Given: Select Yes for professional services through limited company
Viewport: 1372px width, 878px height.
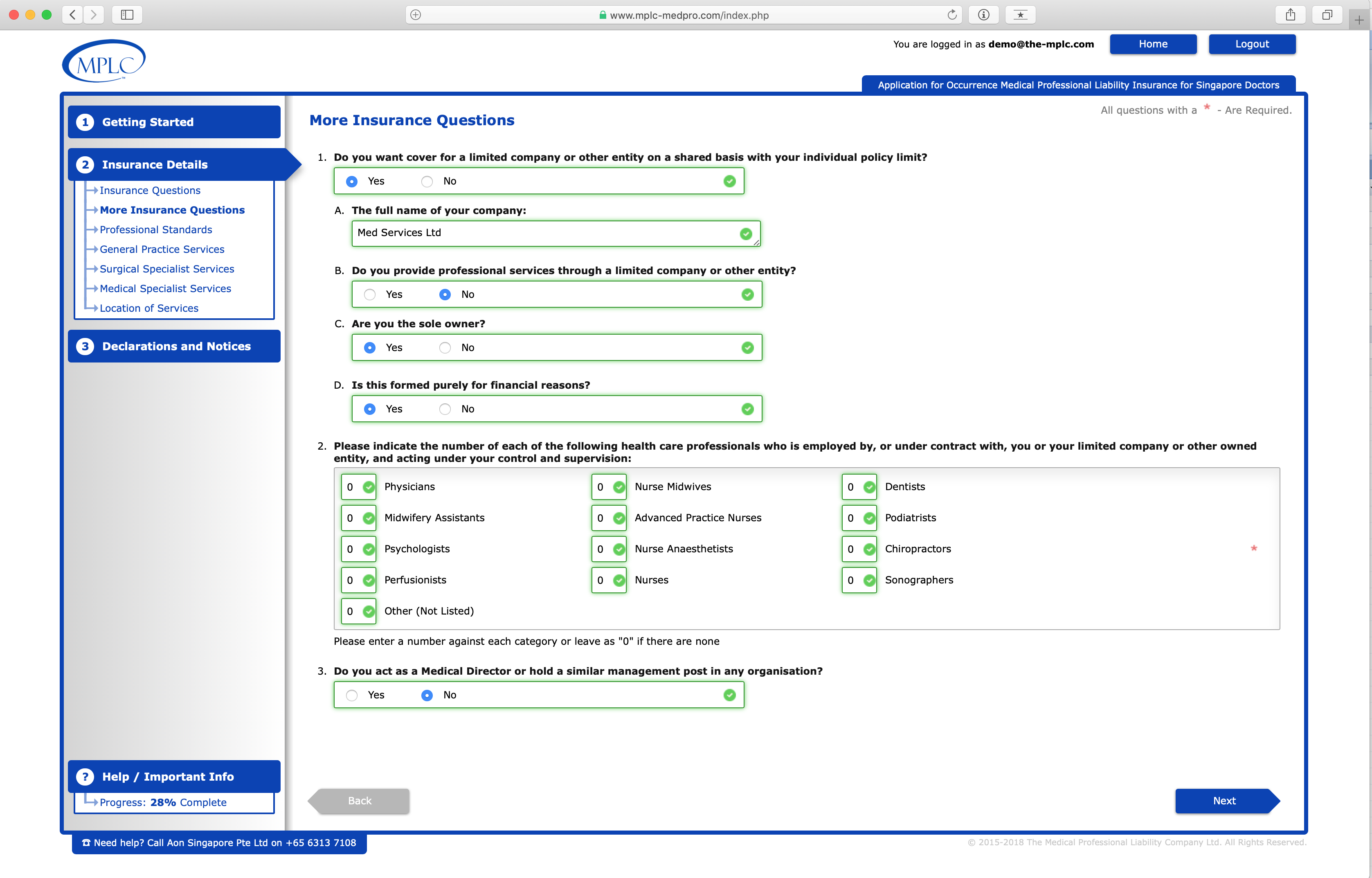Looking at the screenshot, I should 370,294.
